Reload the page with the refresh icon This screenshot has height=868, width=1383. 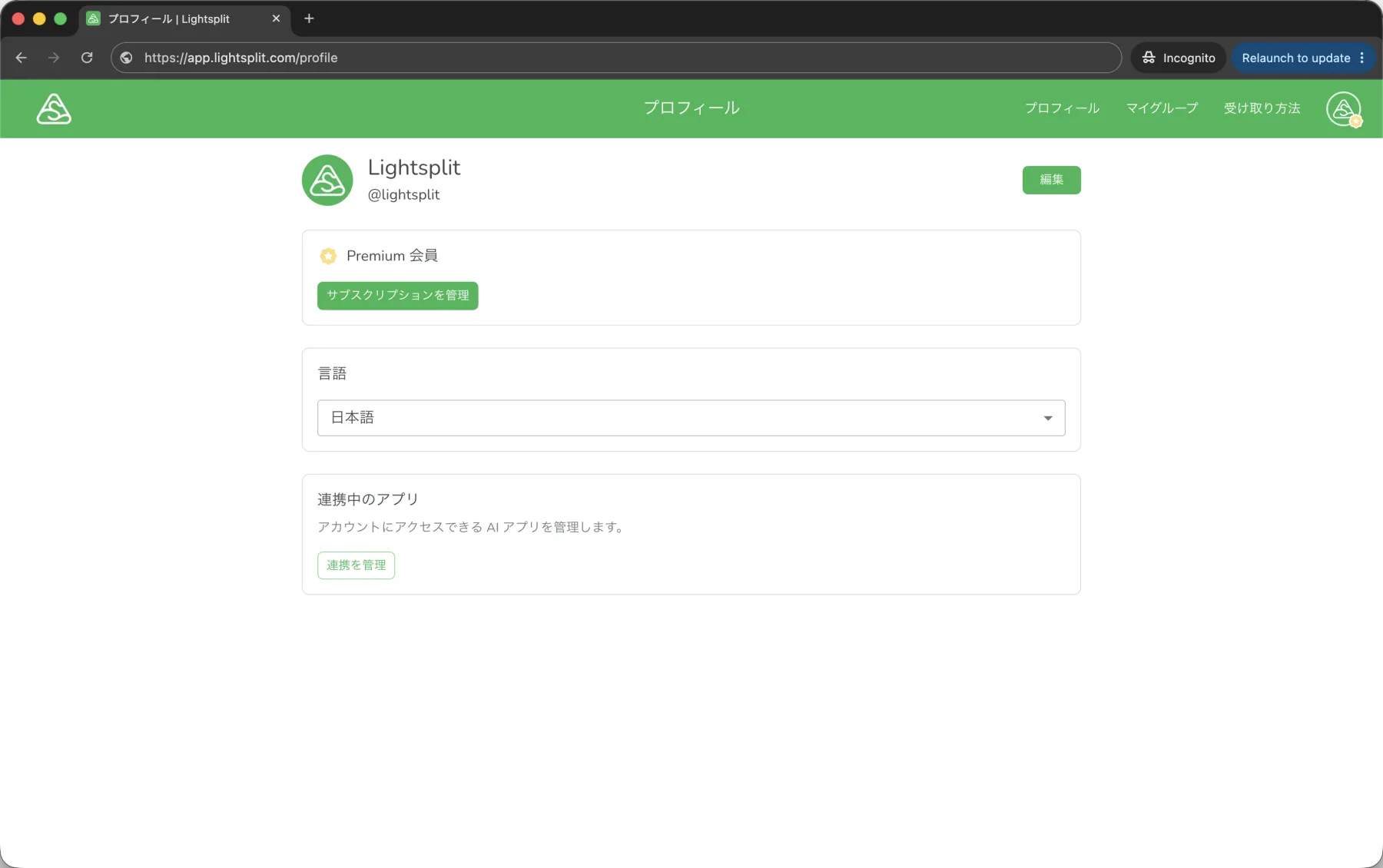(x=87, y=58)
